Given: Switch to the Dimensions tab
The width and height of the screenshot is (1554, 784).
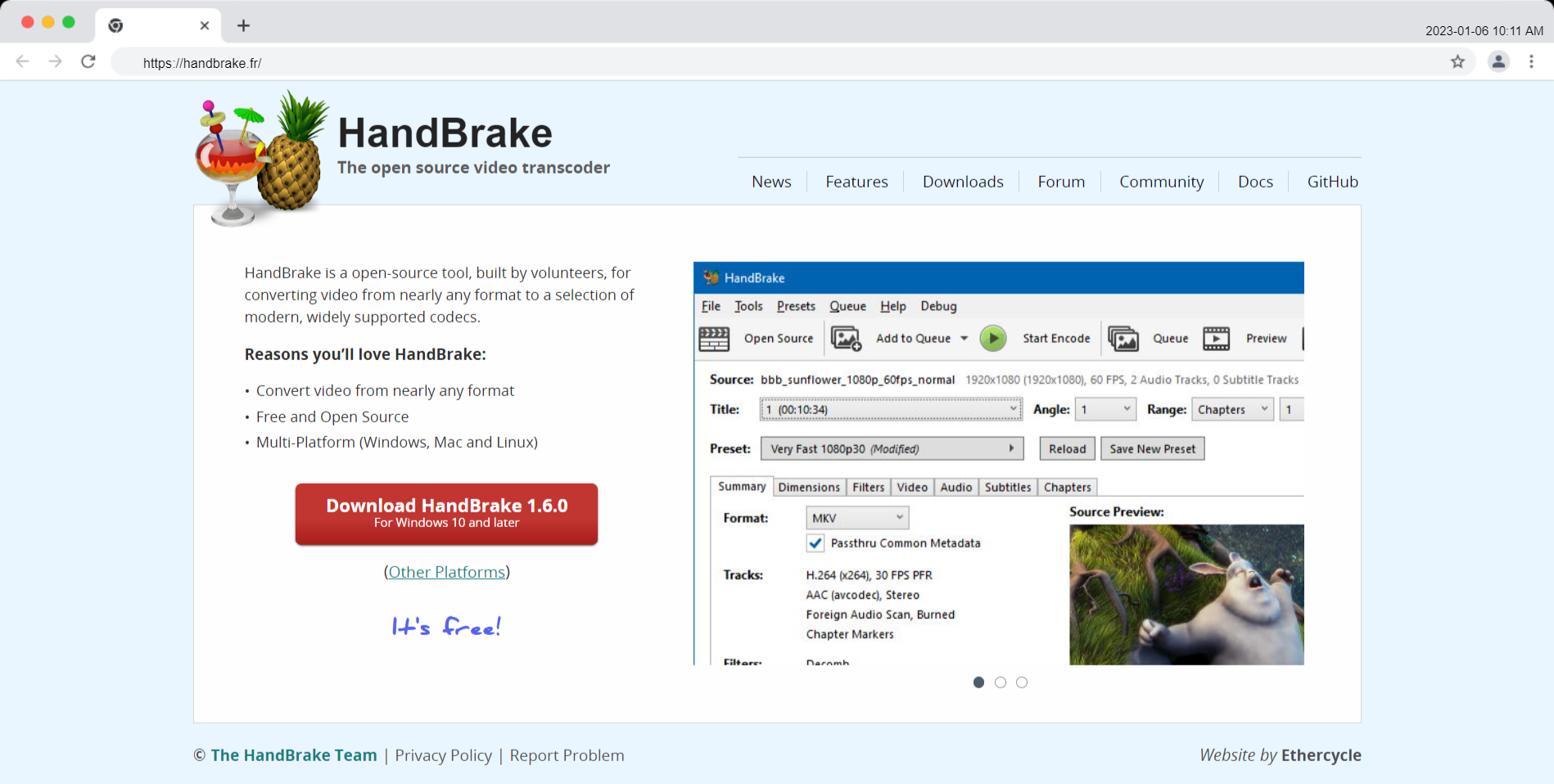Looking at the screenshot, I should (x=809, y=487).
